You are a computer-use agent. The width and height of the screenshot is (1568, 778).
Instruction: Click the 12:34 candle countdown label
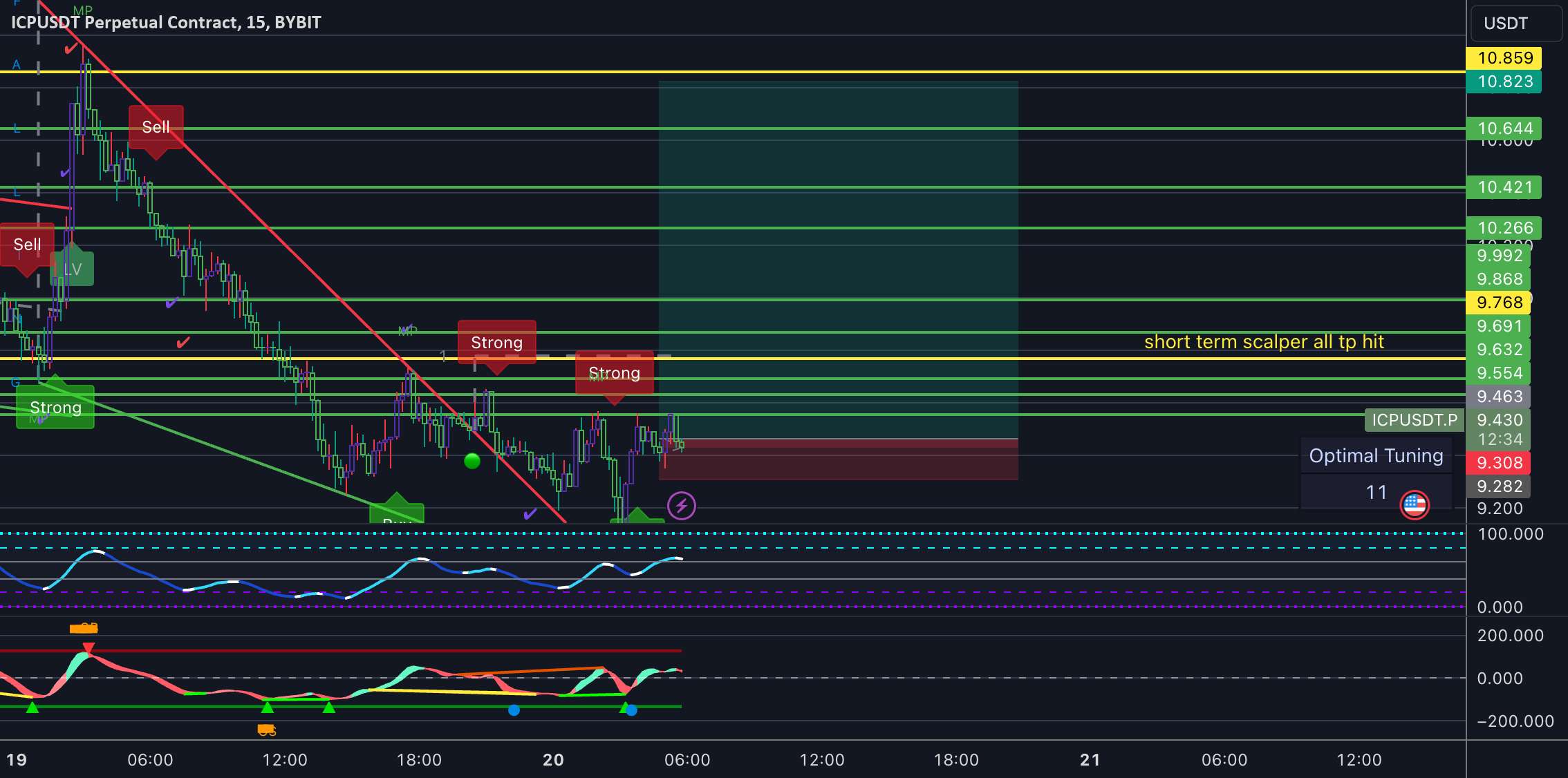pyautogui.click(x=1499, y=439)
